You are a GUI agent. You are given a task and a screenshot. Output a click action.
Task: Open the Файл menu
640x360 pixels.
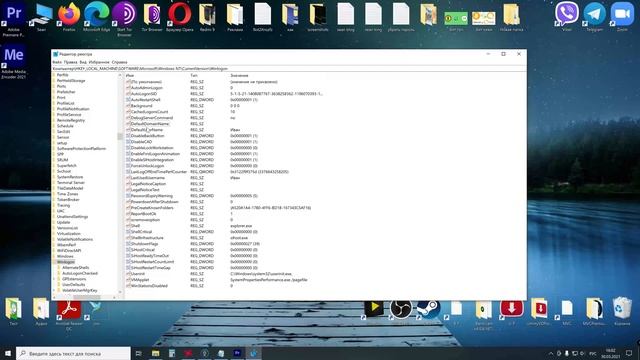click(x=57, y=62)
